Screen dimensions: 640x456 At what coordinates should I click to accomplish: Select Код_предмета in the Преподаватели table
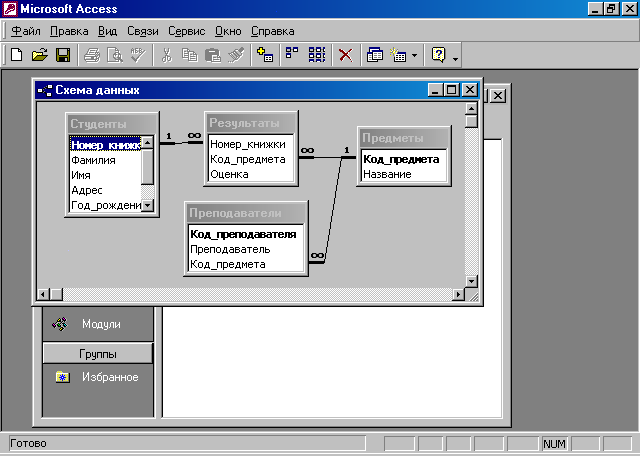click(x=246, y=264)
